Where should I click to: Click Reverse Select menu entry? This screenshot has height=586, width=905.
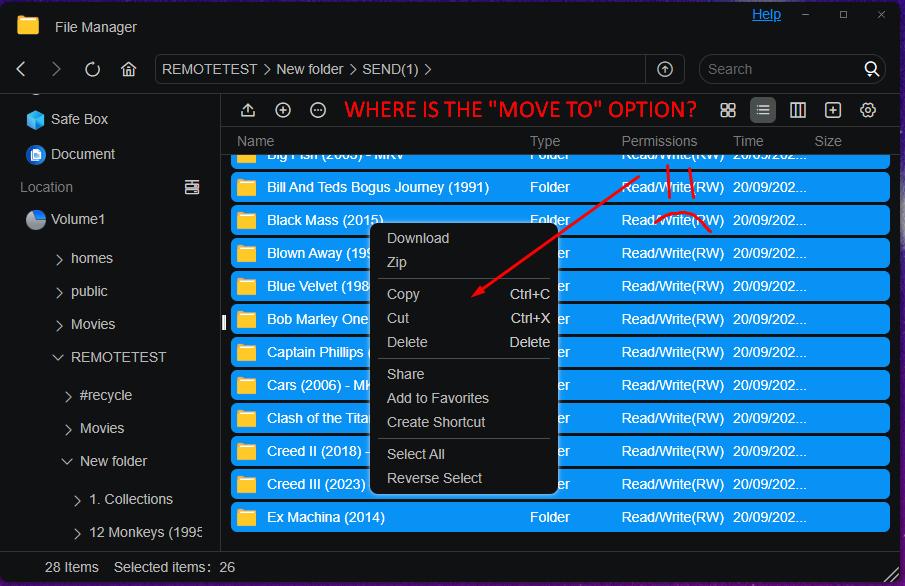(x=464, y=478)
